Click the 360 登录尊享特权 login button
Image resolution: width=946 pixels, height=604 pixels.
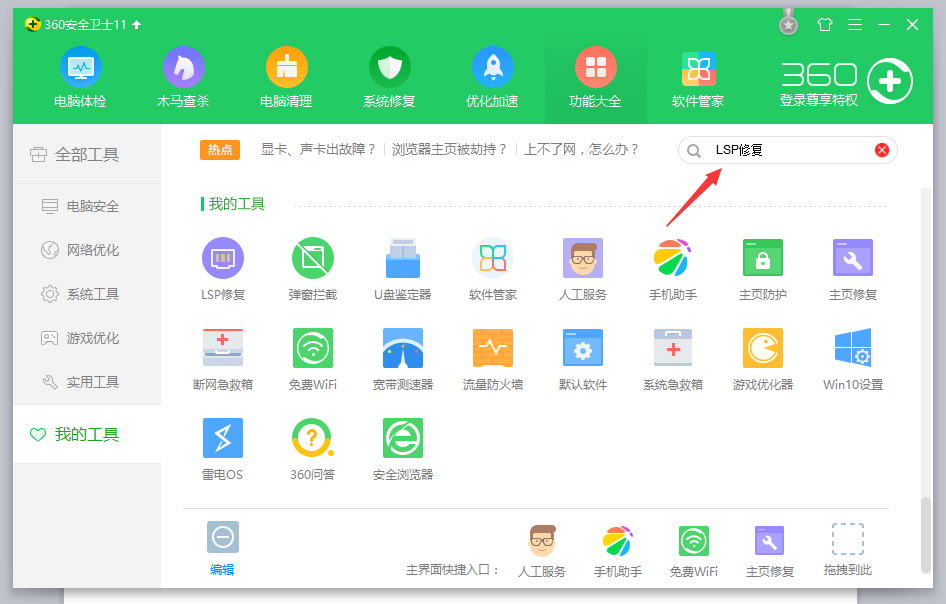pos(846,82)
